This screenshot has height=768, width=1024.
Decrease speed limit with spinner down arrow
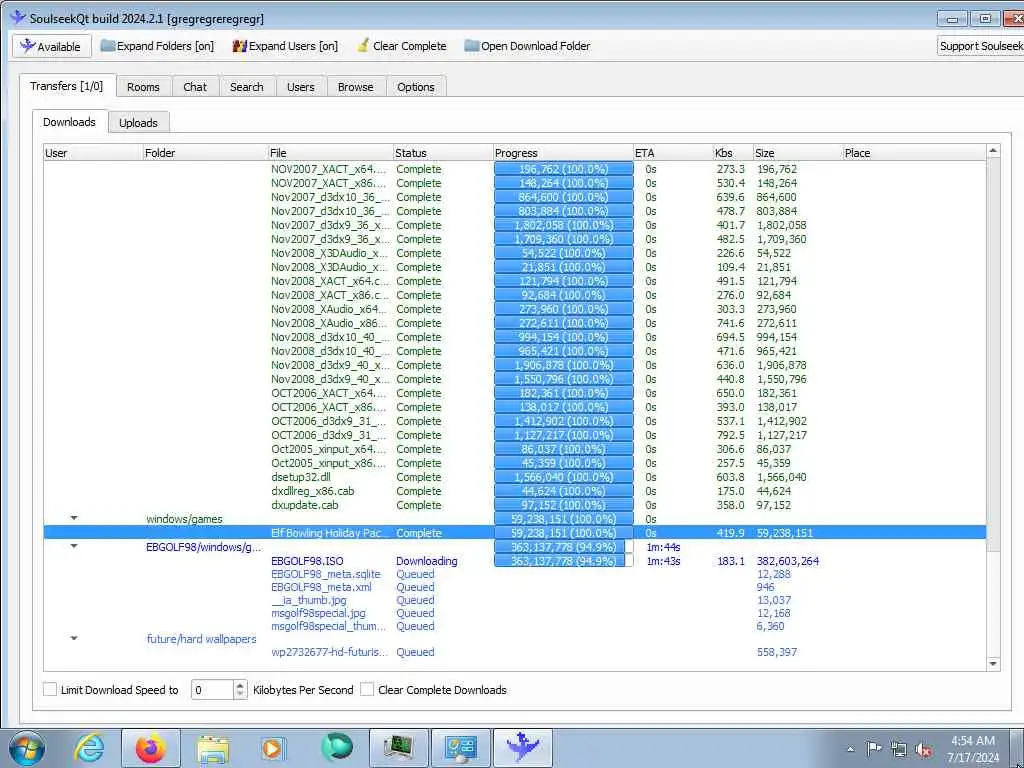pos(240,695)
